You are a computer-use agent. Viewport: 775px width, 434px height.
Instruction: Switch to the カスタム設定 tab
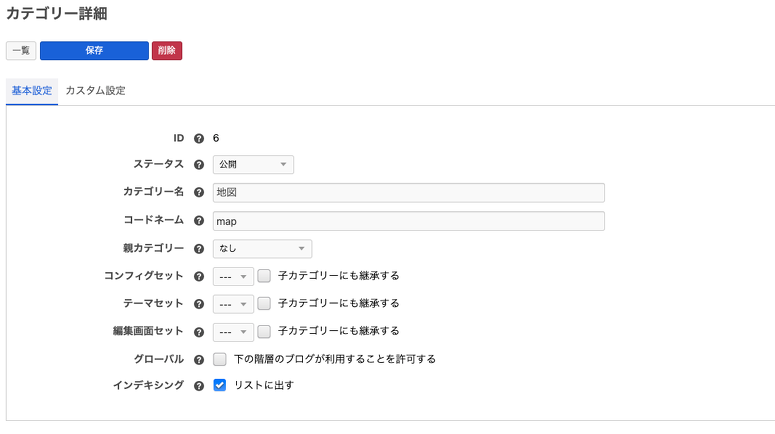click(95, 91)
